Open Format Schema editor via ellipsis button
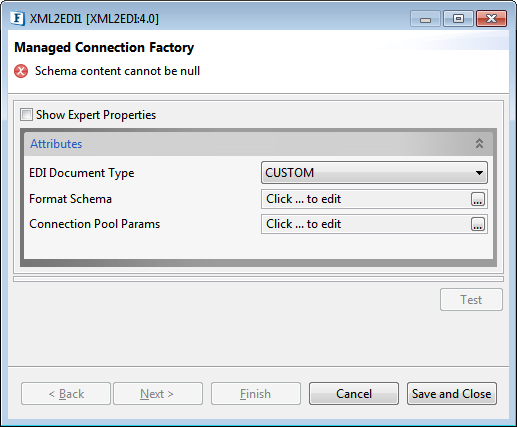The image size is (517, 427). (478, 199)
